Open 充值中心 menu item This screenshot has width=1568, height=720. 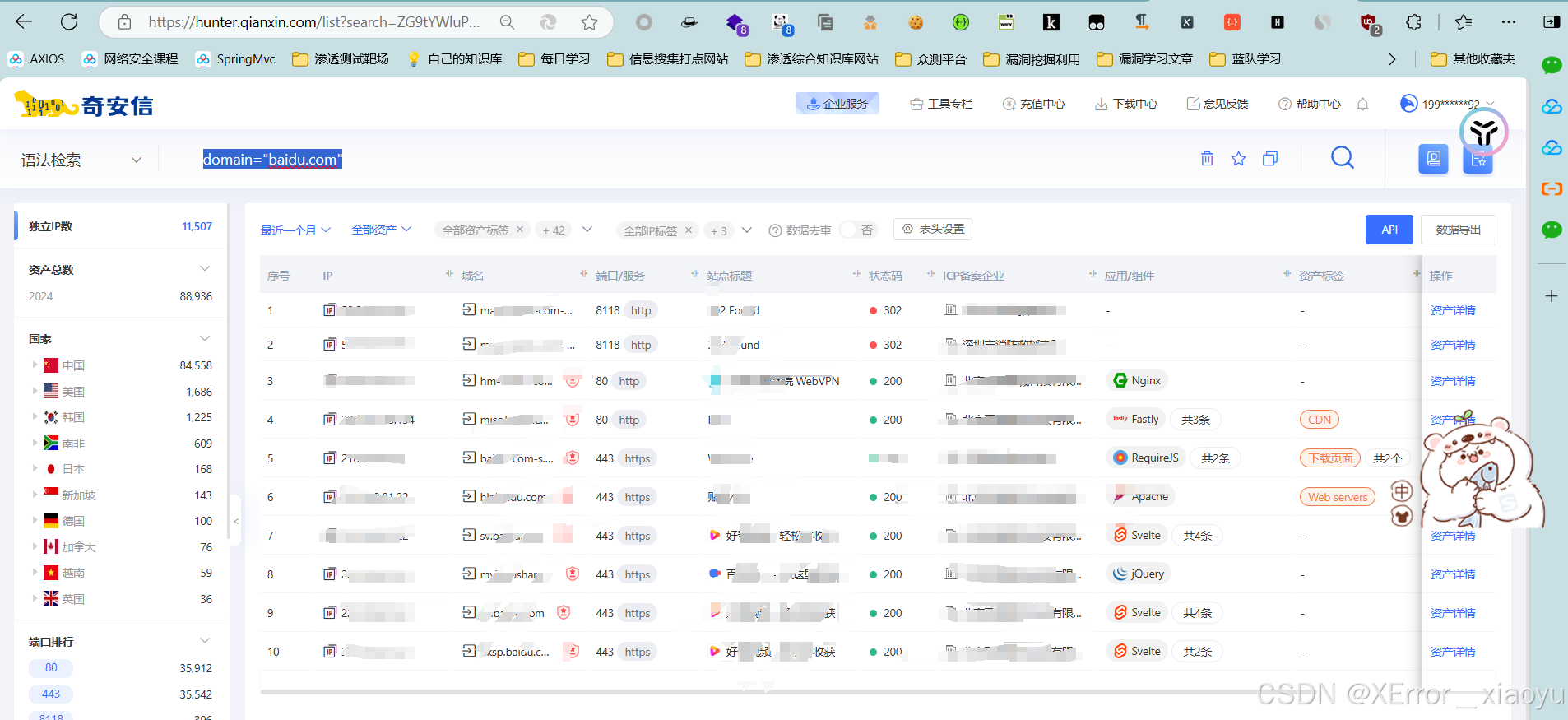tap(1033, 104)
